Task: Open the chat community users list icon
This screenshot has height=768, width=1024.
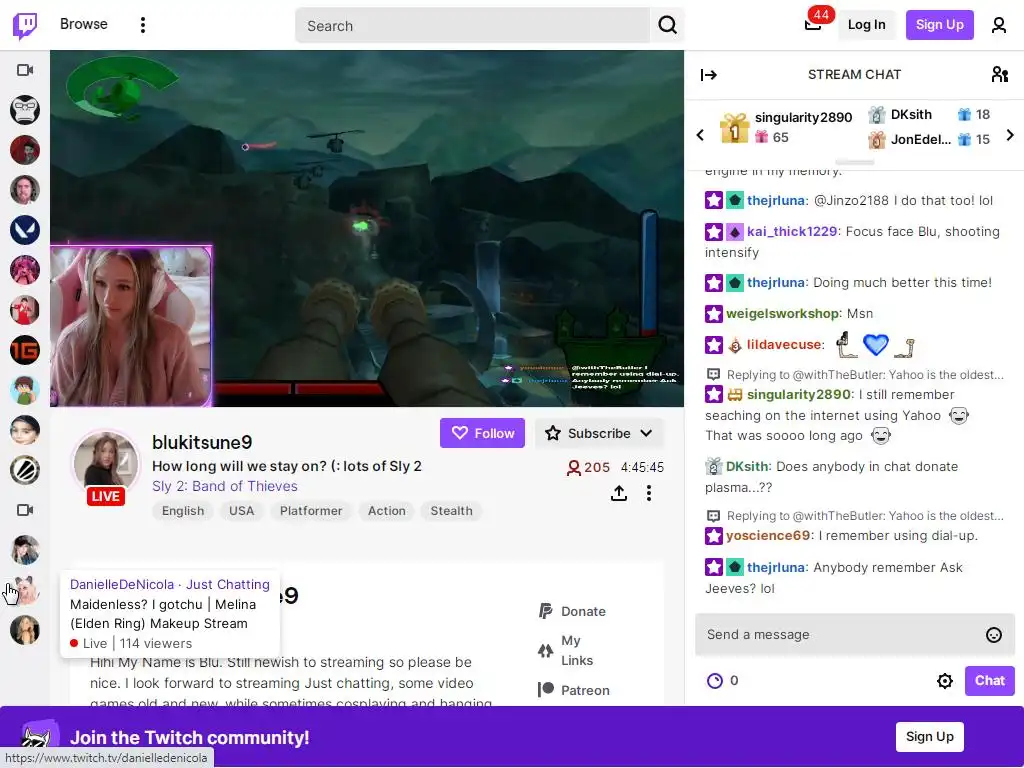Action: [999, 74]
